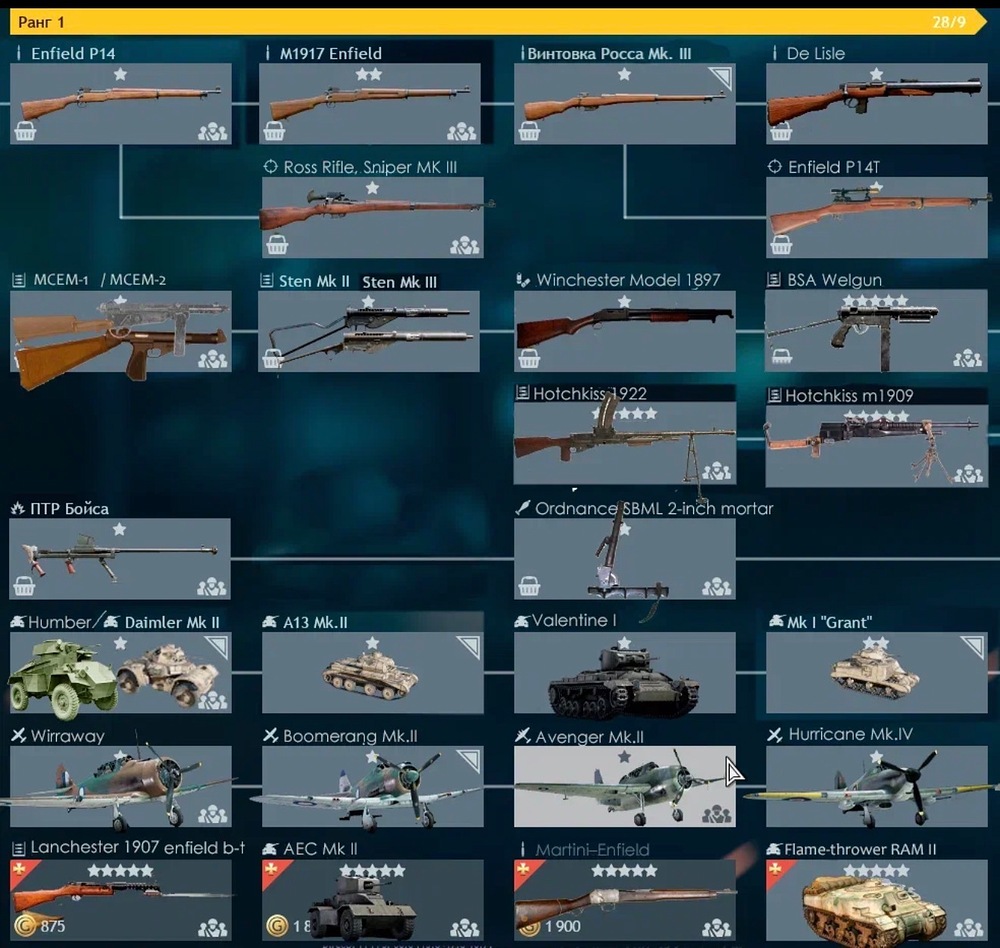The height and width of the screenshot is (948, 1000).
Task: Open the Flame-thrower RAM II premium card
Action: (876, 900)
